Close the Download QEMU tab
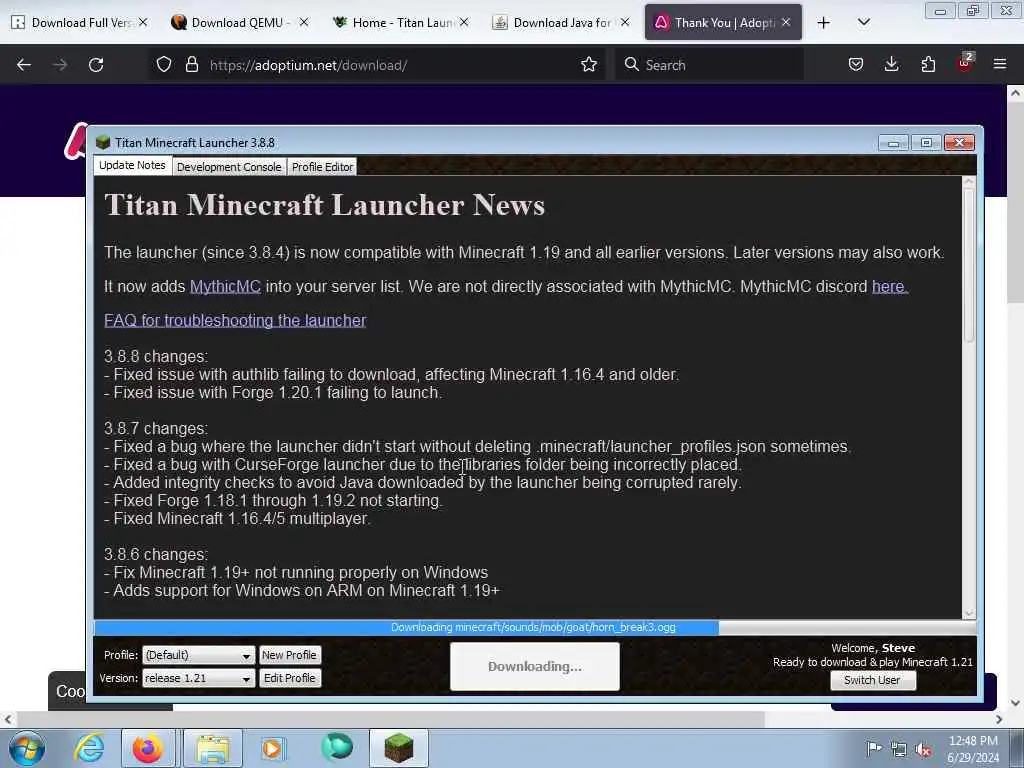 pyautogui.click(x=304, y=22)
